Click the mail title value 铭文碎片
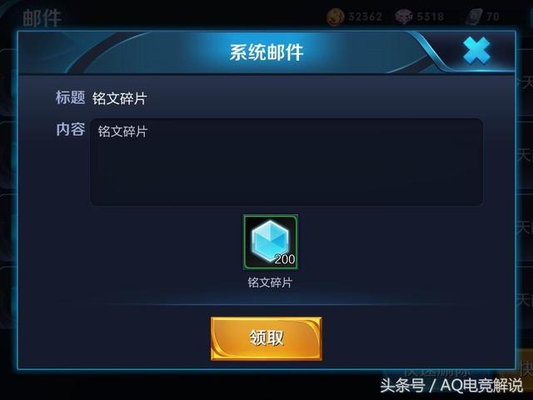 [x=119, y=99]
